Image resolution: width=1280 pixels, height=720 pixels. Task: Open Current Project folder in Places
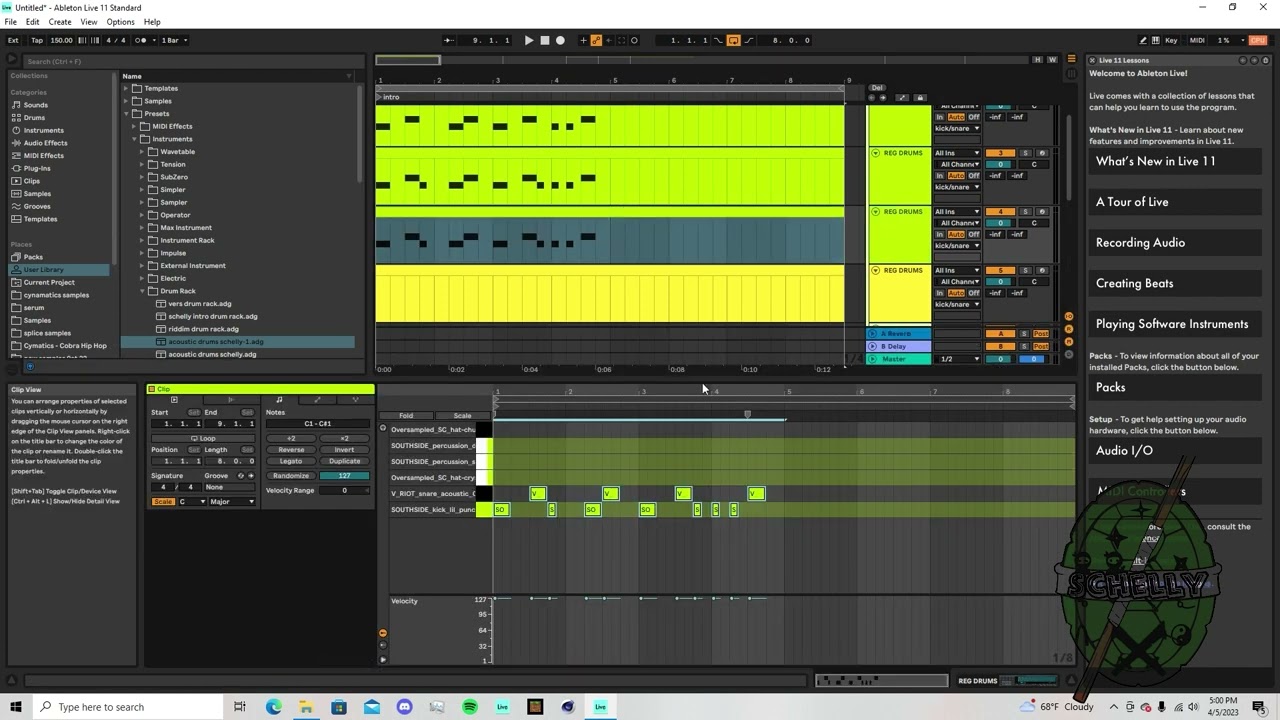click(49, 282)
